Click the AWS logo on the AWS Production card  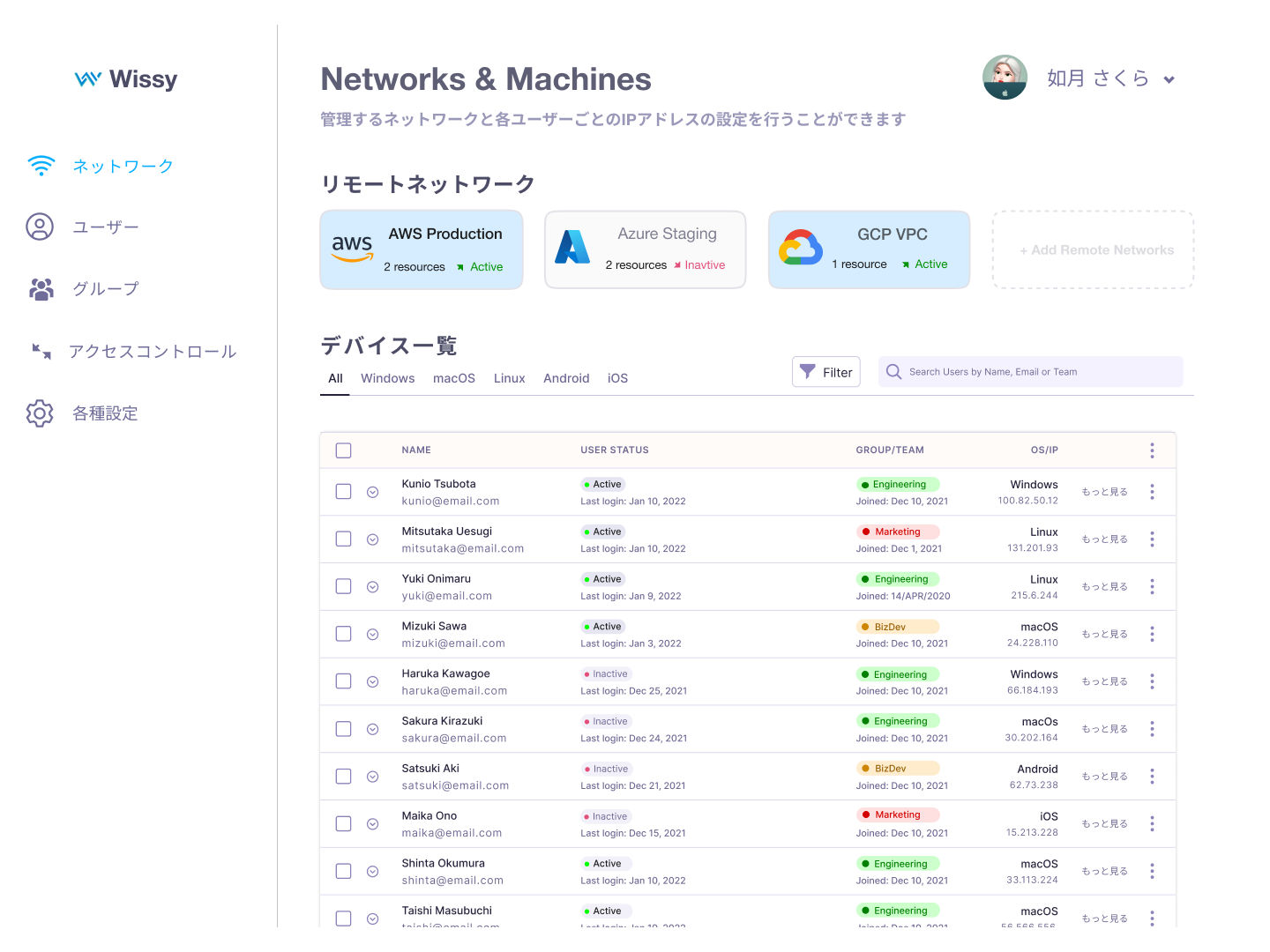[352, 249]
